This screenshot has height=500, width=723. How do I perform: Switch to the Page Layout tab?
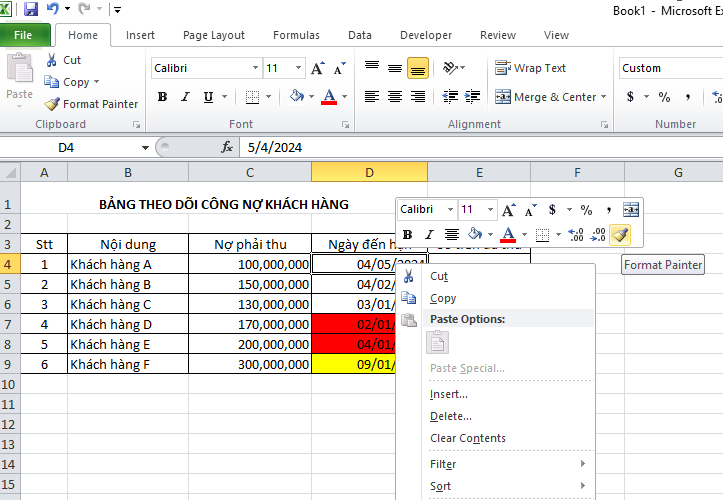click(213, 35)
